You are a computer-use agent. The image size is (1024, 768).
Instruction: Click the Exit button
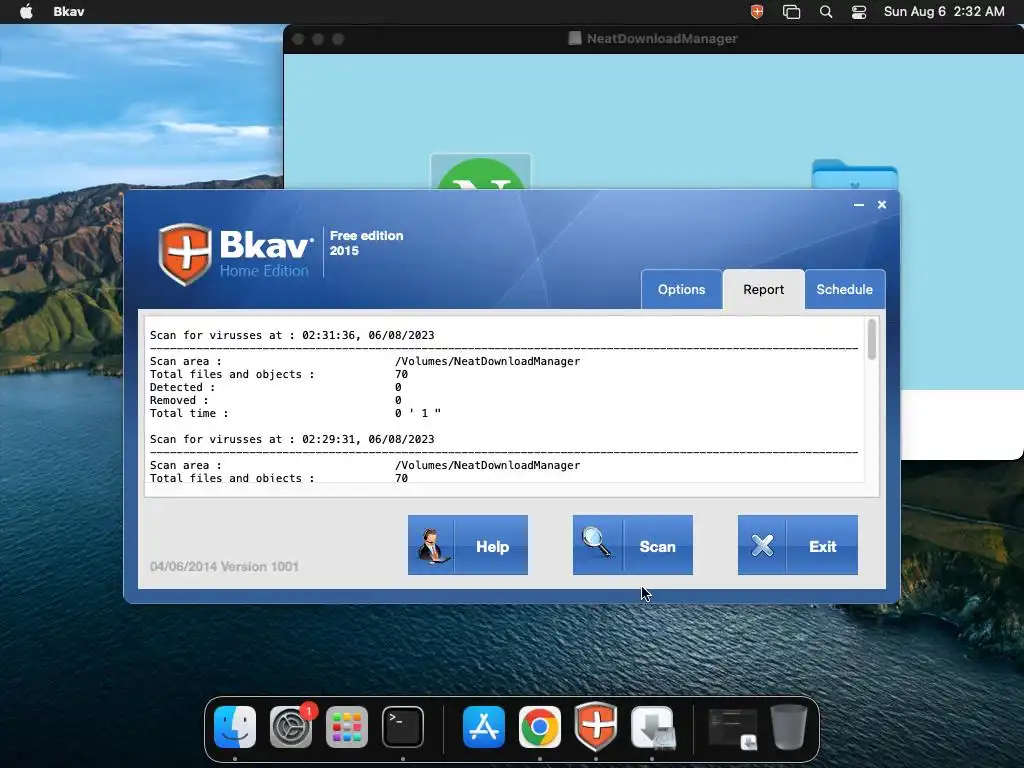797,545
